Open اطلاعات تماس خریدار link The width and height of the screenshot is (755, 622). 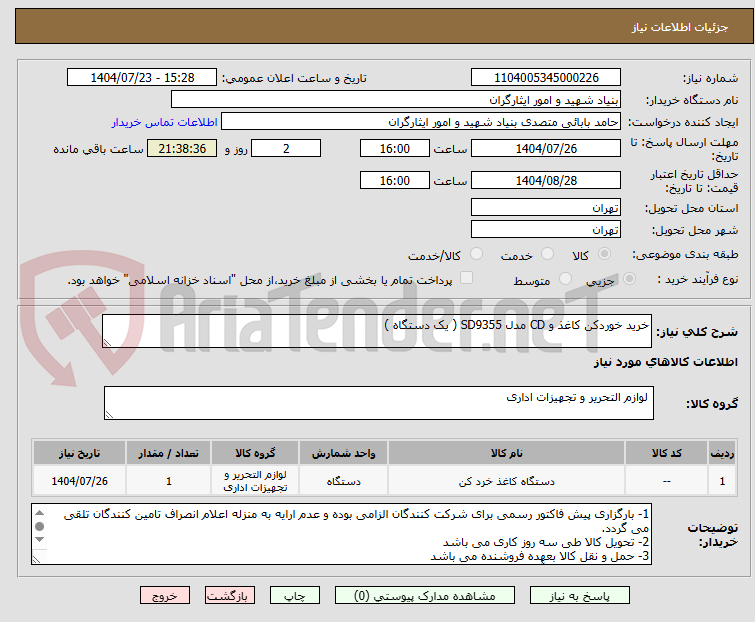coord(165,122)
